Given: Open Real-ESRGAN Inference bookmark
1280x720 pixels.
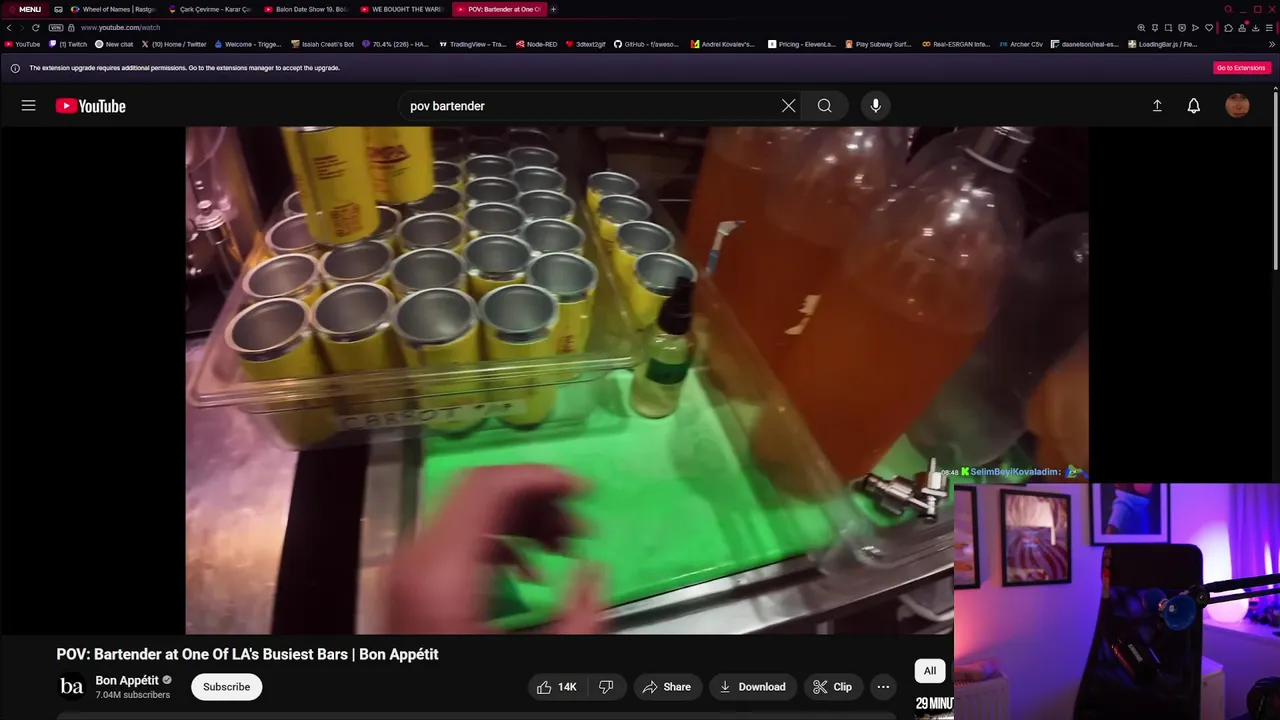Looking at the screenshot, I should 956,44.
